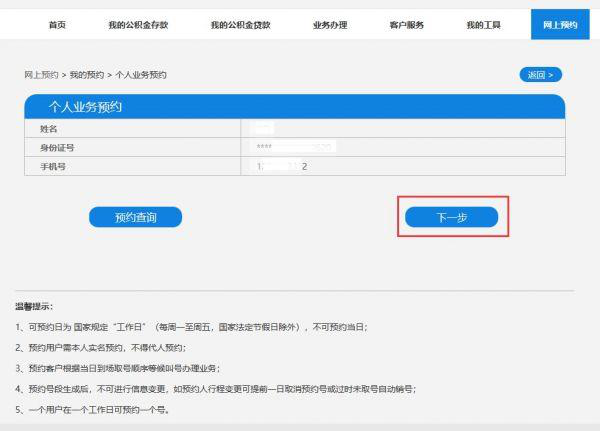Viewport: 600px width, 431px height.
Task: Click the 温馨提示 heading
Action: 34,306
